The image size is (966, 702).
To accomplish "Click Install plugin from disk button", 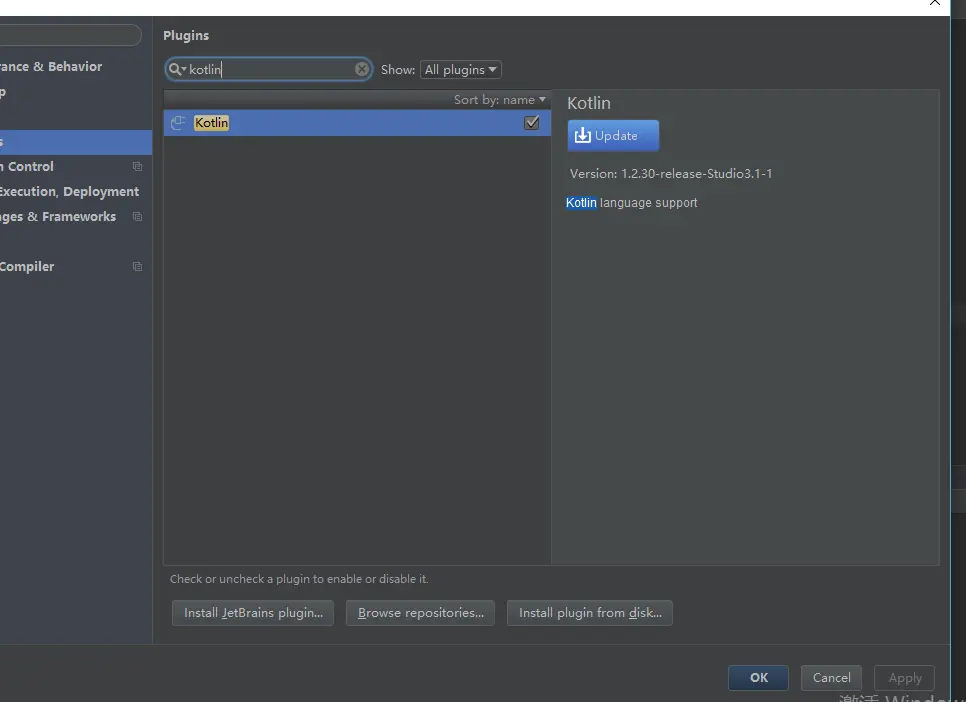I will click(590, 613).
